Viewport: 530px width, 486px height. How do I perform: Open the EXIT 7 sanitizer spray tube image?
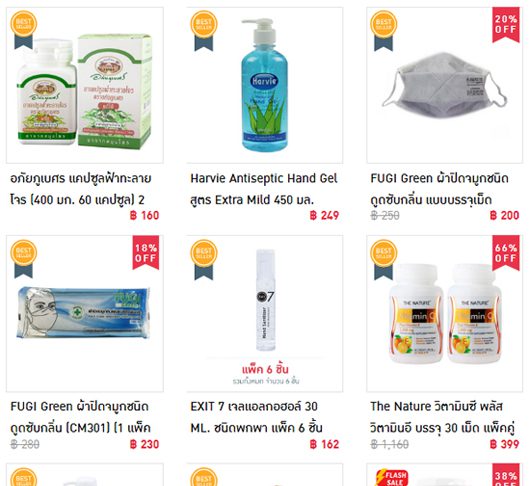pos(266,300)
